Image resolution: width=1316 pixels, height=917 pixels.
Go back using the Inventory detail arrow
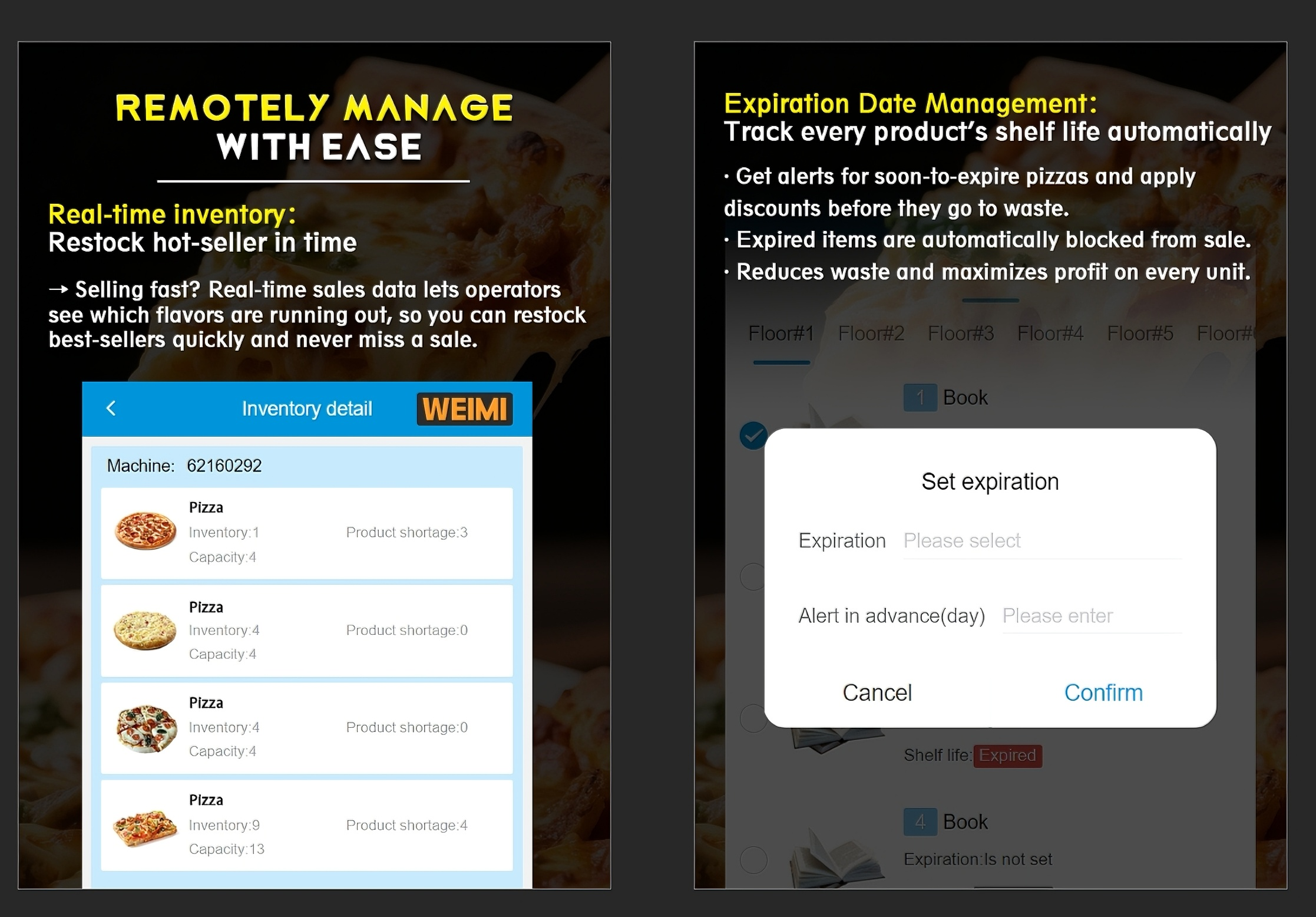tap(111, 408)
